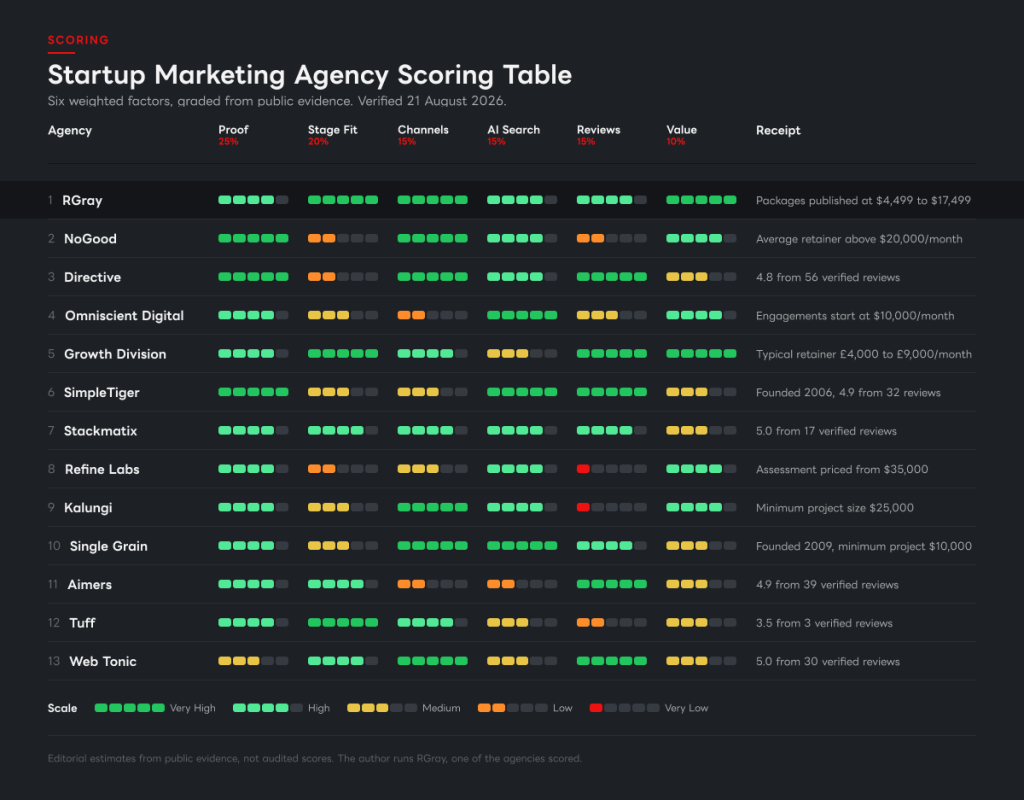This screenshot has width=1024, height=800.
Task: Click receipt 'Packages published at $4,499 to $17,499'
Action: [863, 200]
